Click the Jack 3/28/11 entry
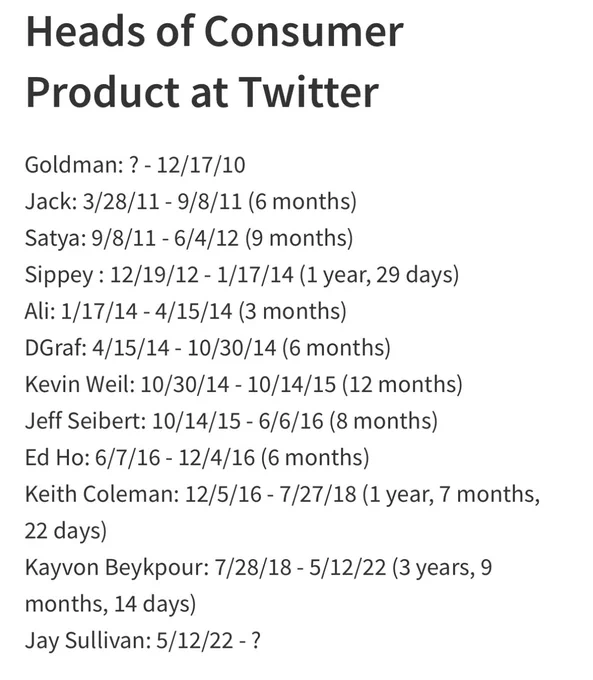Screen dimensions: 593x680 point(190,202)
